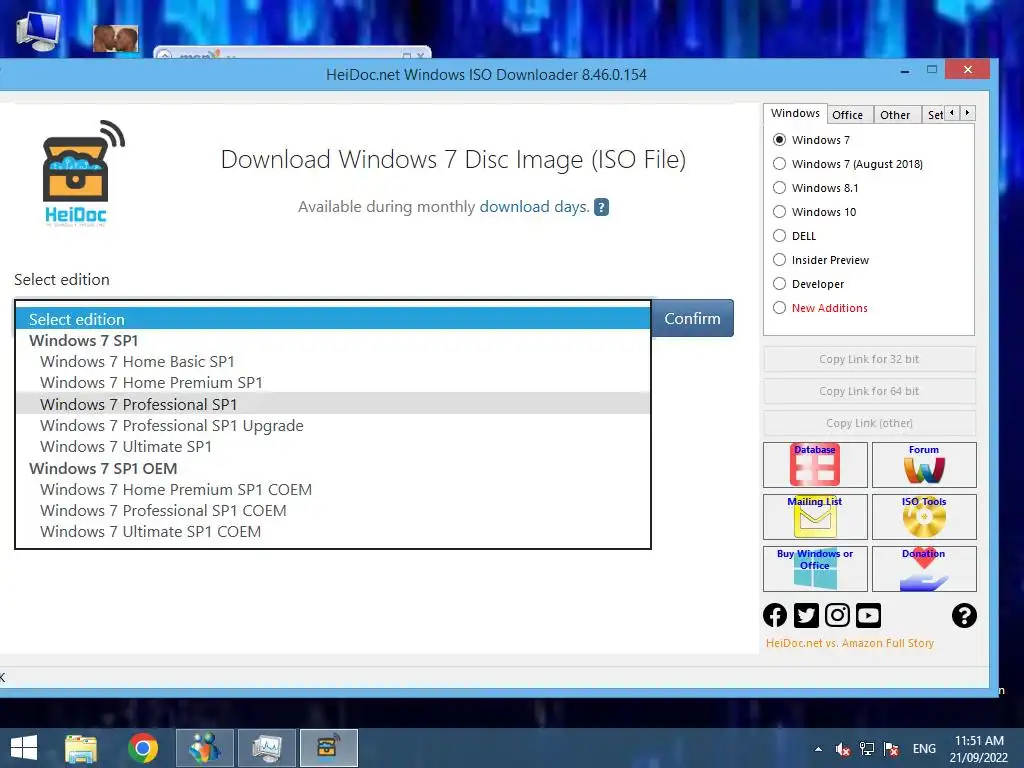Choose Windows 7 Home Premium SP1

333,383
